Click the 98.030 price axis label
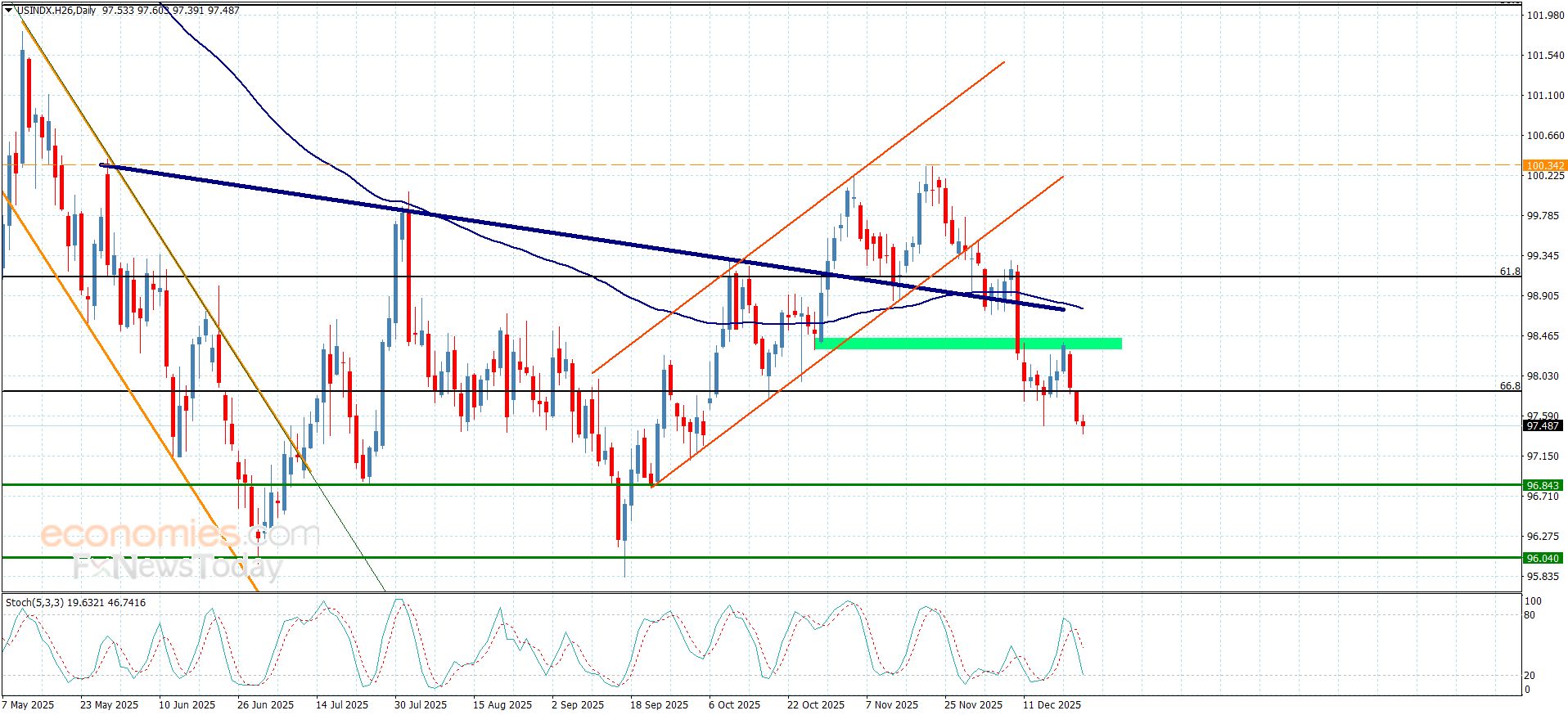This screenshot has width=1568, height=715. 1545,376
